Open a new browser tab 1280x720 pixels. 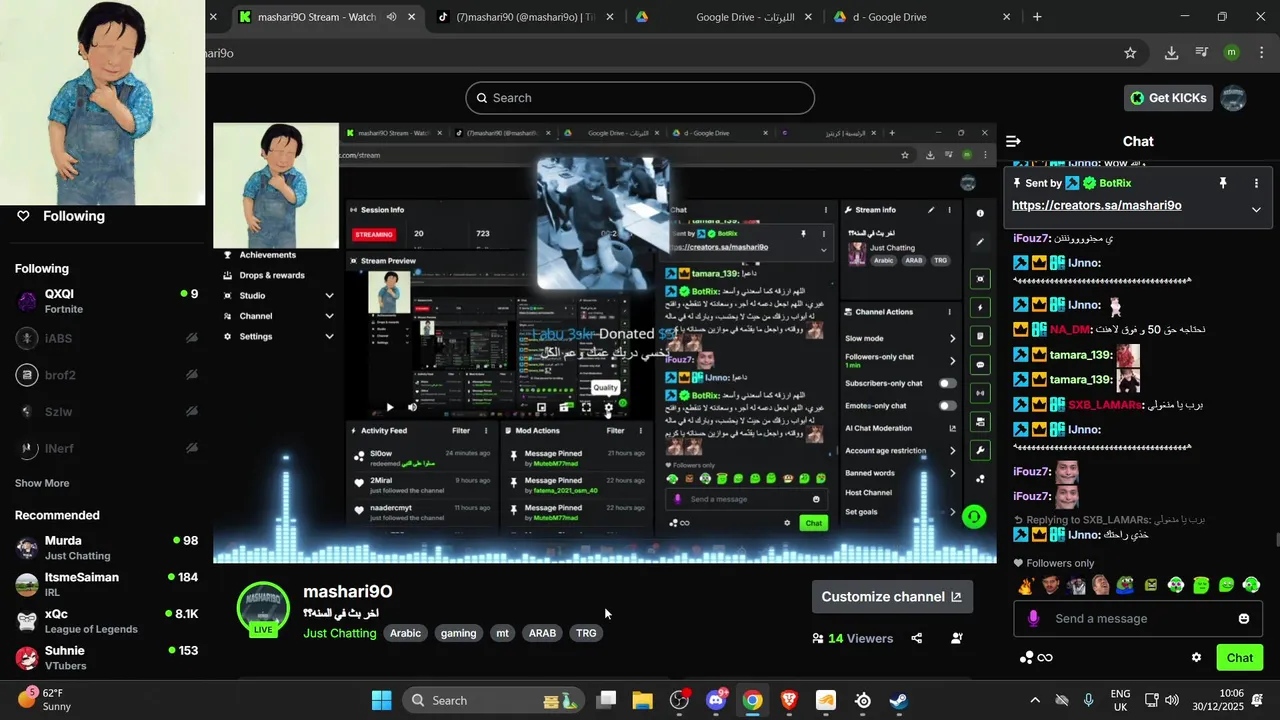point(1037,17)
